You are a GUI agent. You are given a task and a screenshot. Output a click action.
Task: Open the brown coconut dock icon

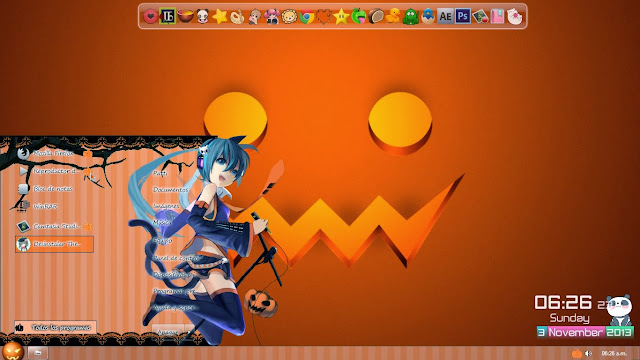tap(376, 17)
